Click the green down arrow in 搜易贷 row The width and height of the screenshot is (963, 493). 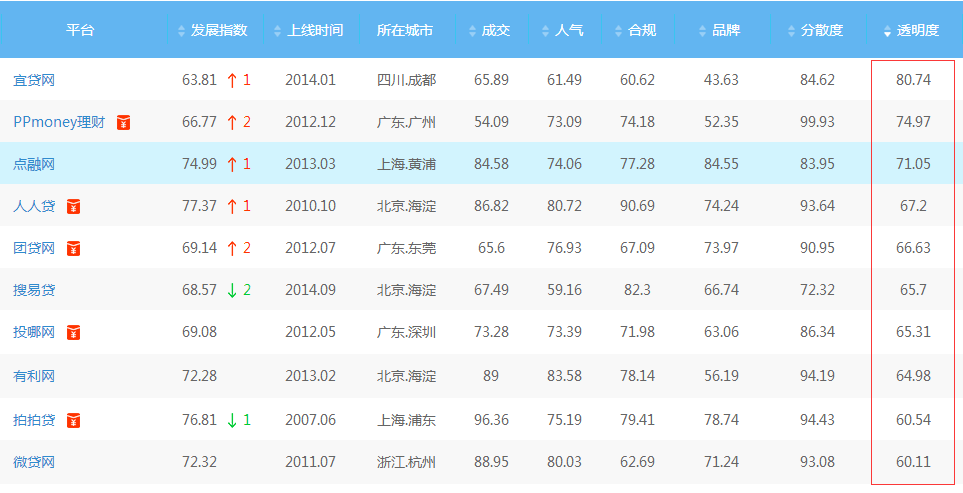coord(232,290)
